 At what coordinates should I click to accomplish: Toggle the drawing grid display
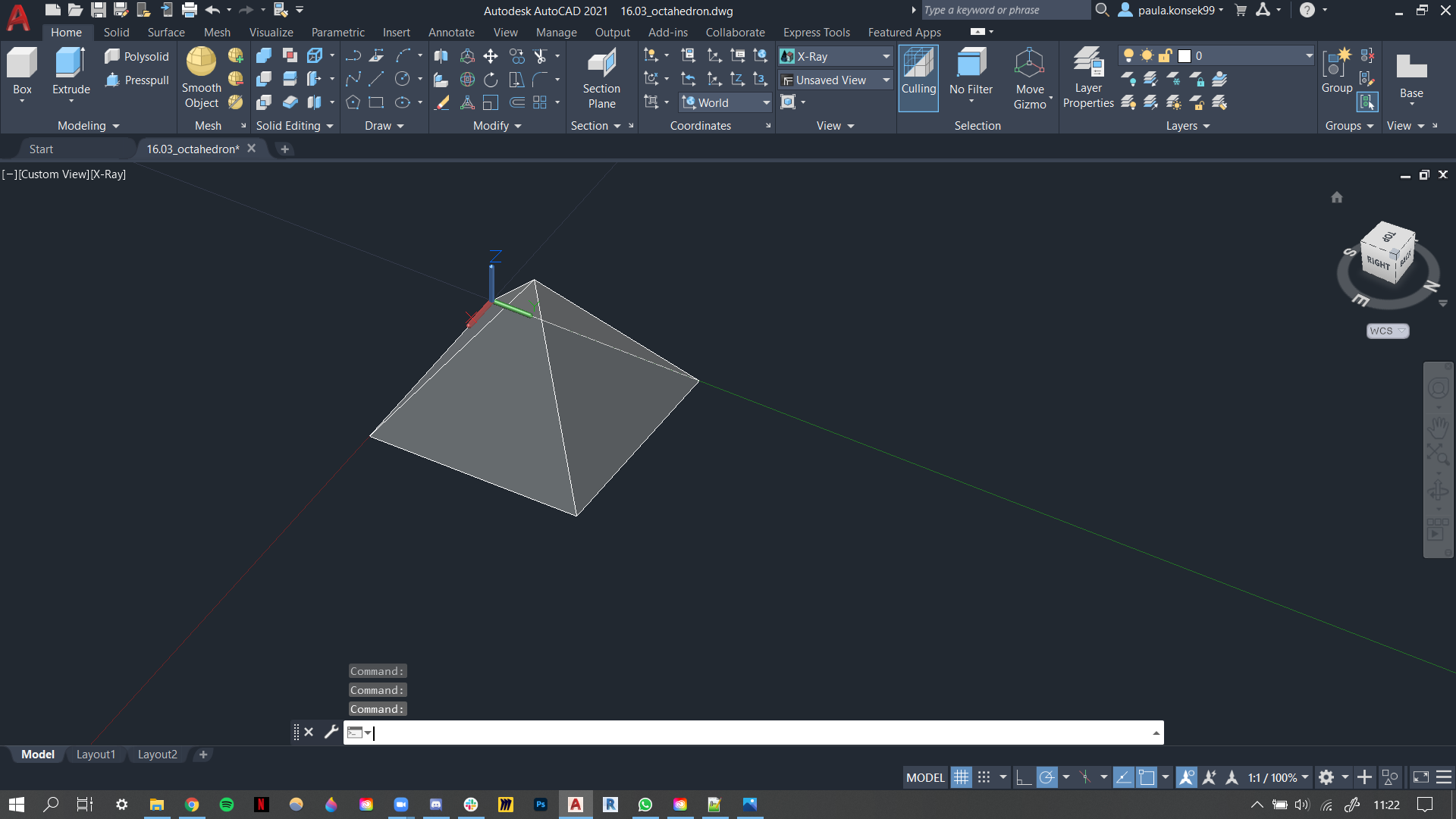[961, 777]
